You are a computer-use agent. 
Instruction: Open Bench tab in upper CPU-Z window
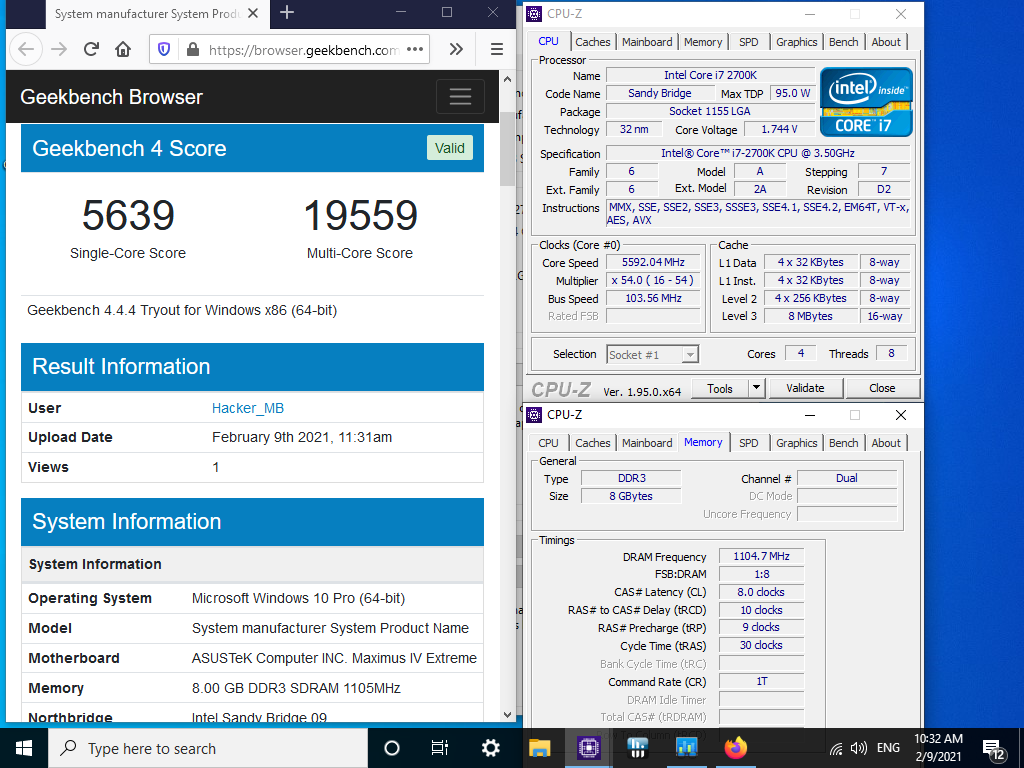[x=843, y=42]
